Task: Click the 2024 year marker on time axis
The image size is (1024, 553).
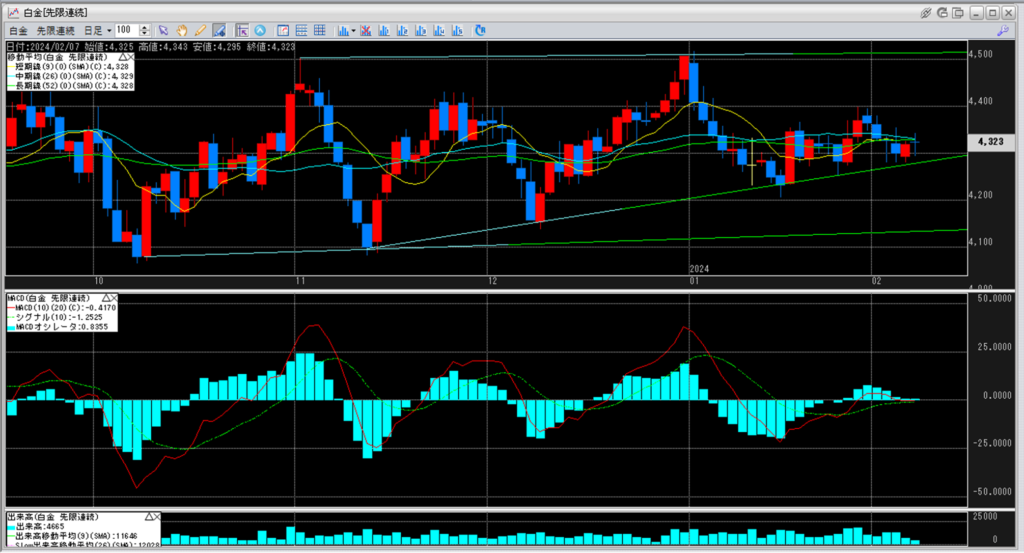Action: pos(699,269)
